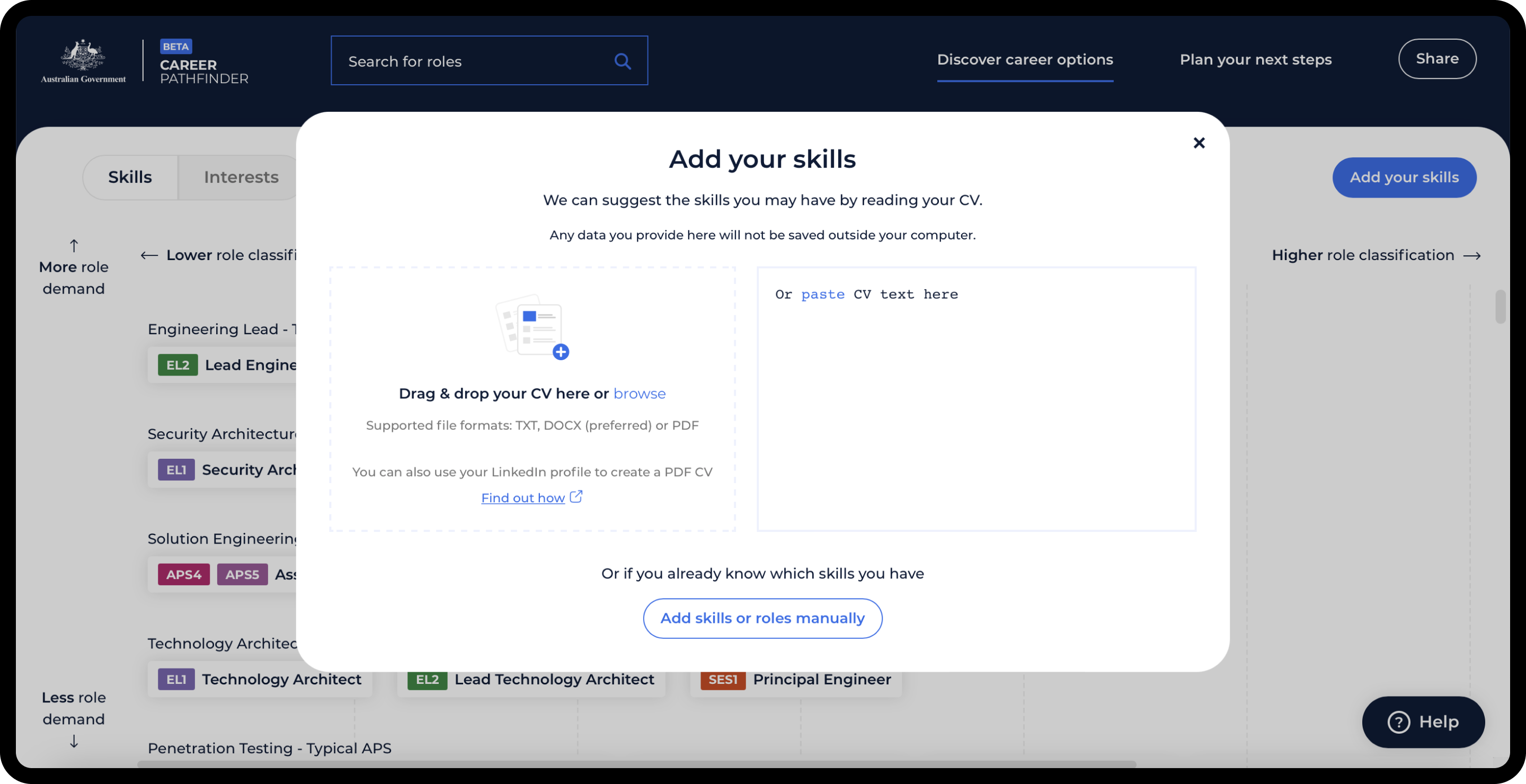Open Plan your next steps
The height and width of the screenshot is (784, 1526).
1255,59
